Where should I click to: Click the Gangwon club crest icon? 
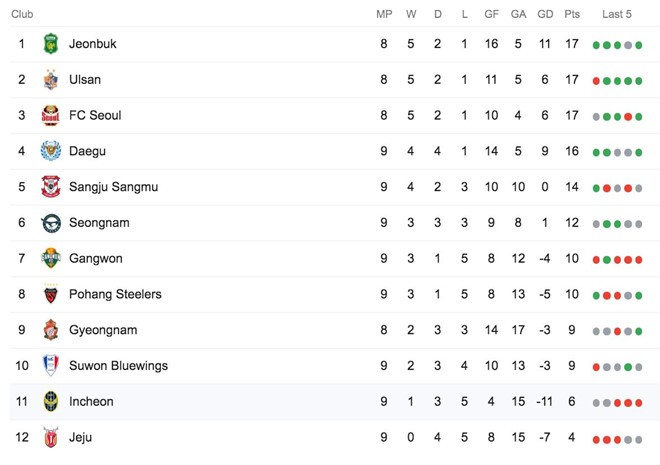click(51, 259)
